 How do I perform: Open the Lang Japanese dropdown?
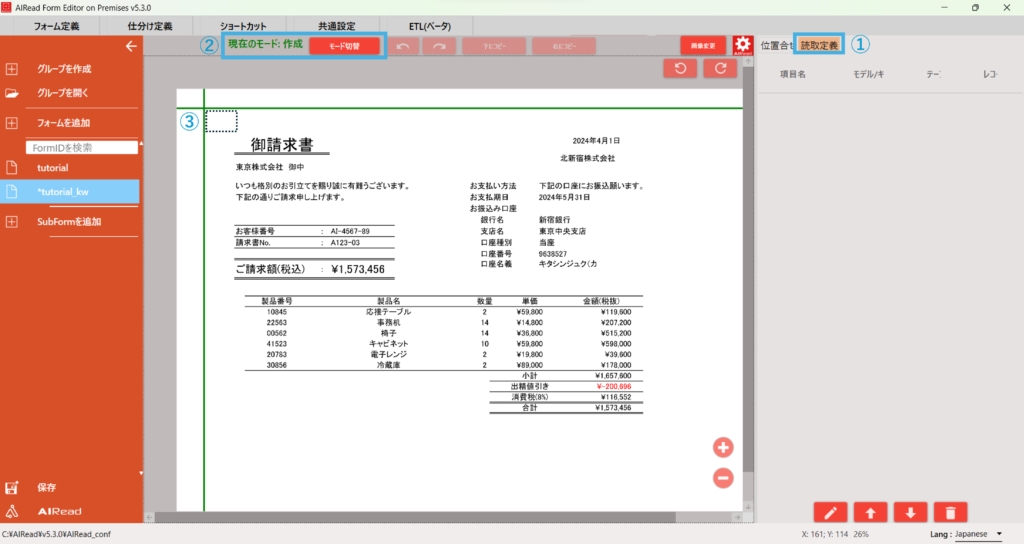tap(978, 534)
